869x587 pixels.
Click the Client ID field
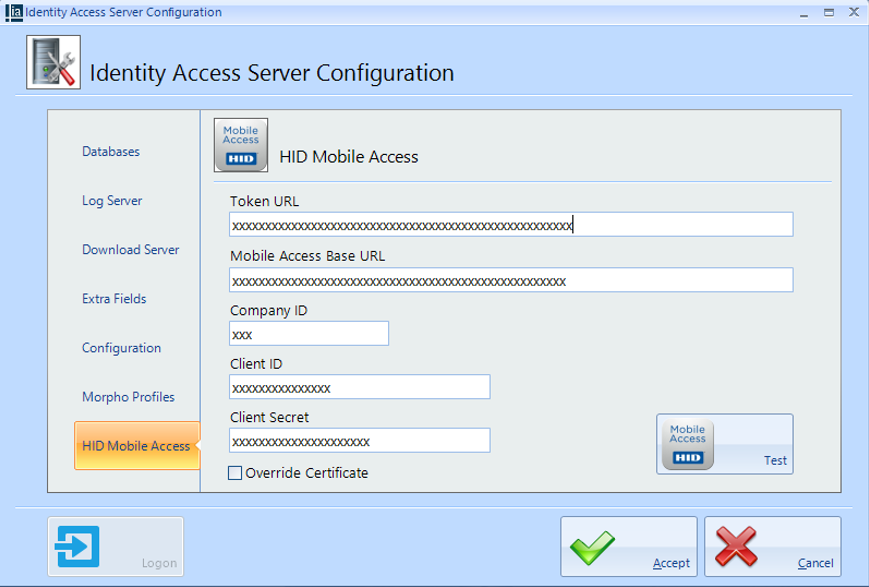(360, 387)
